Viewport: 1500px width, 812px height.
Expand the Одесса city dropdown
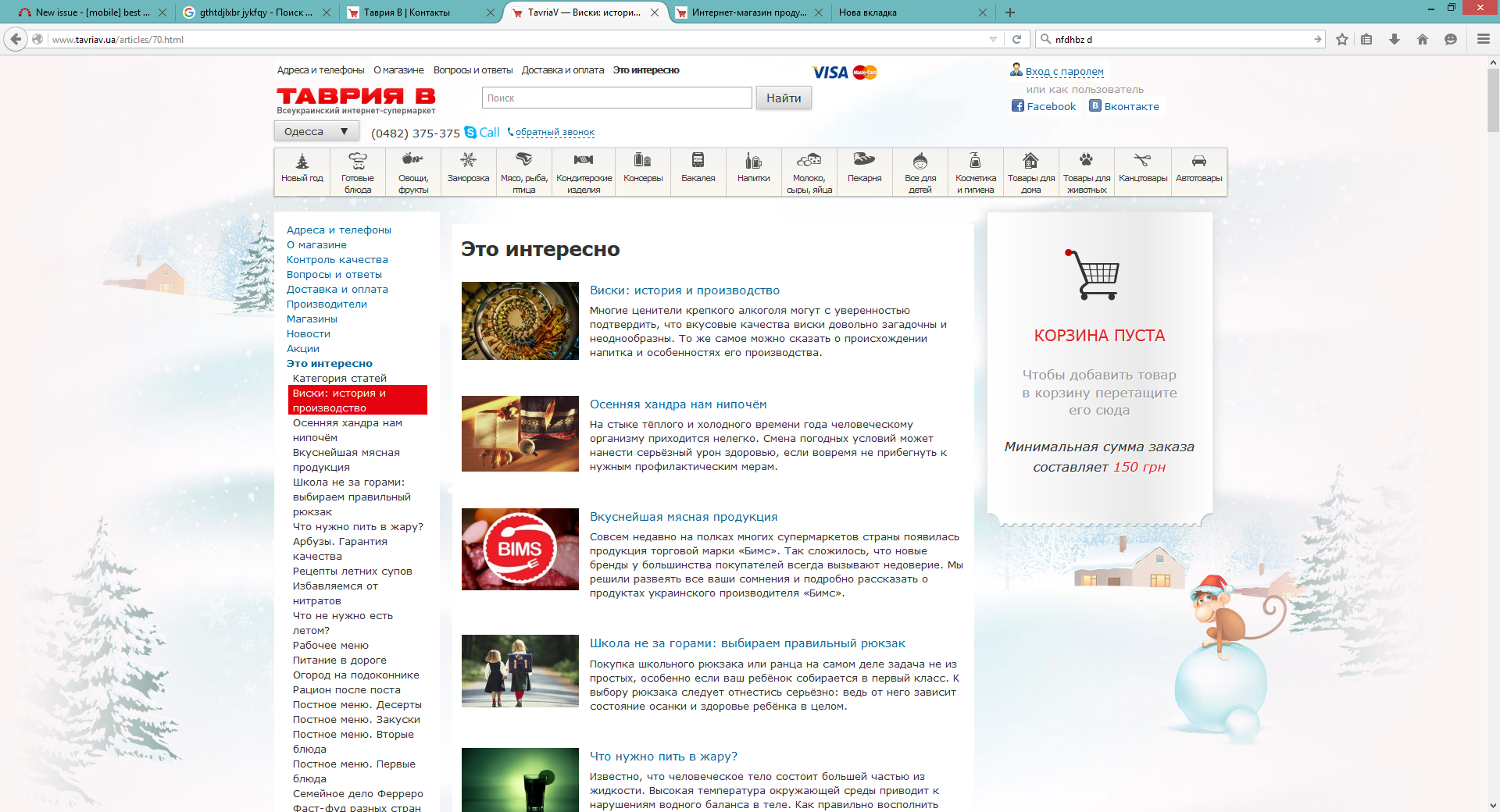click(316, 131)
